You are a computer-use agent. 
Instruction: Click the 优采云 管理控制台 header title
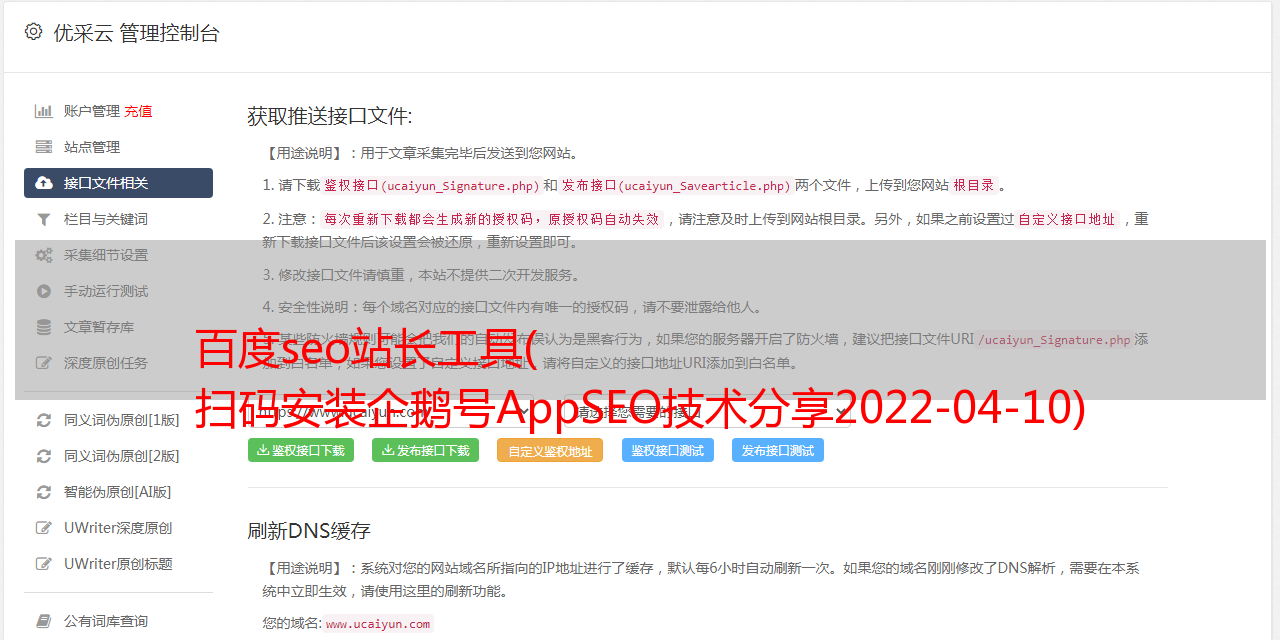136,33
